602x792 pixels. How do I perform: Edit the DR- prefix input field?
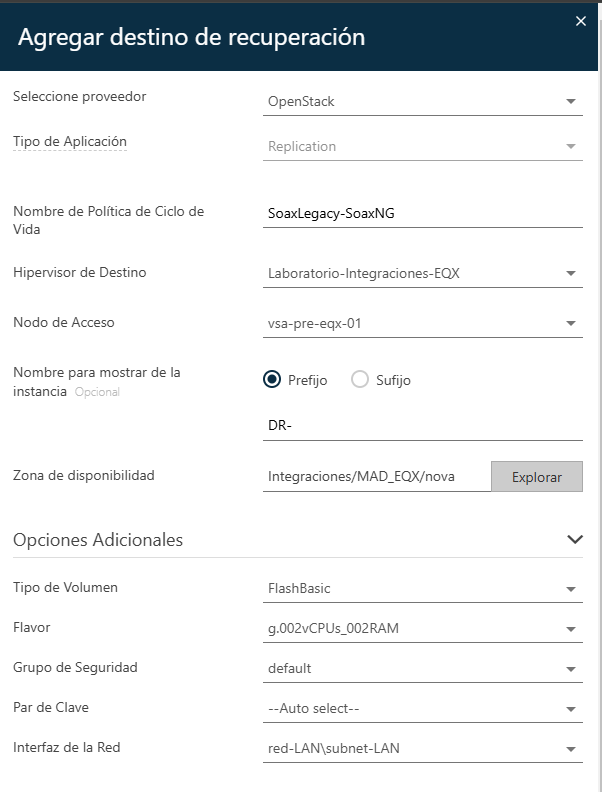tap(422, 426)
